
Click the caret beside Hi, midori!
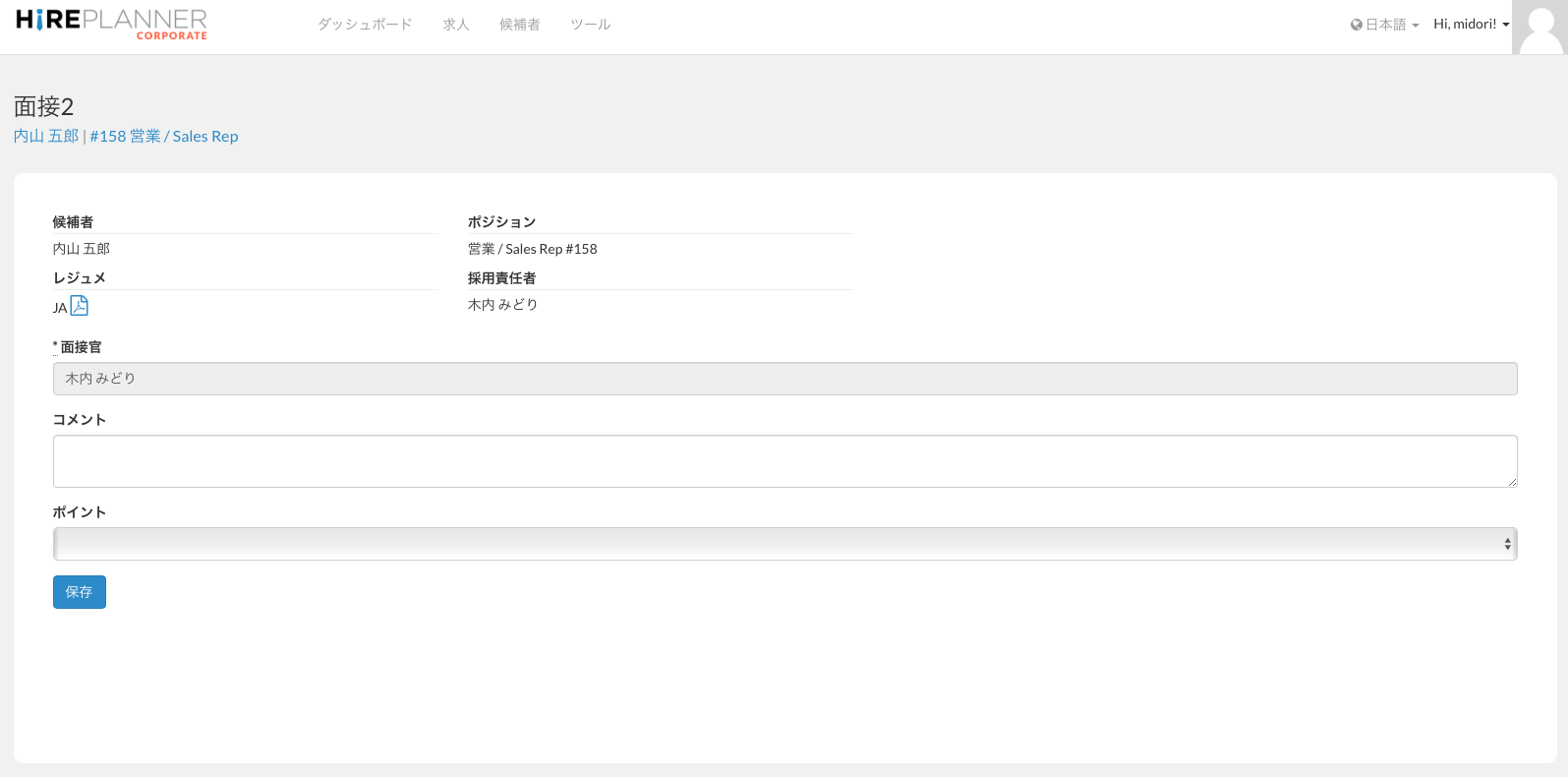[1506, 26]
